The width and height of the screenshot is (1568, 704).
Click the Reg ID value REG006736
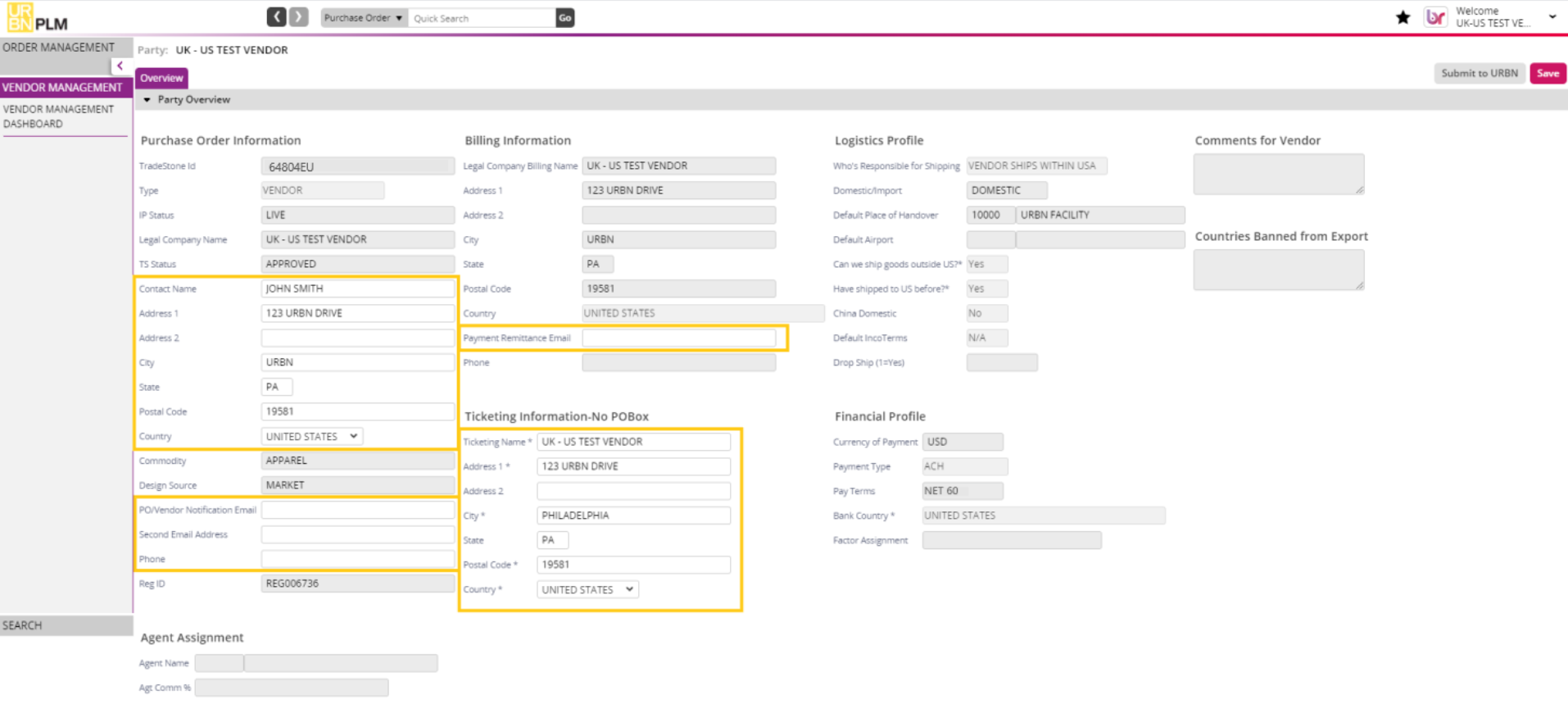357,584
